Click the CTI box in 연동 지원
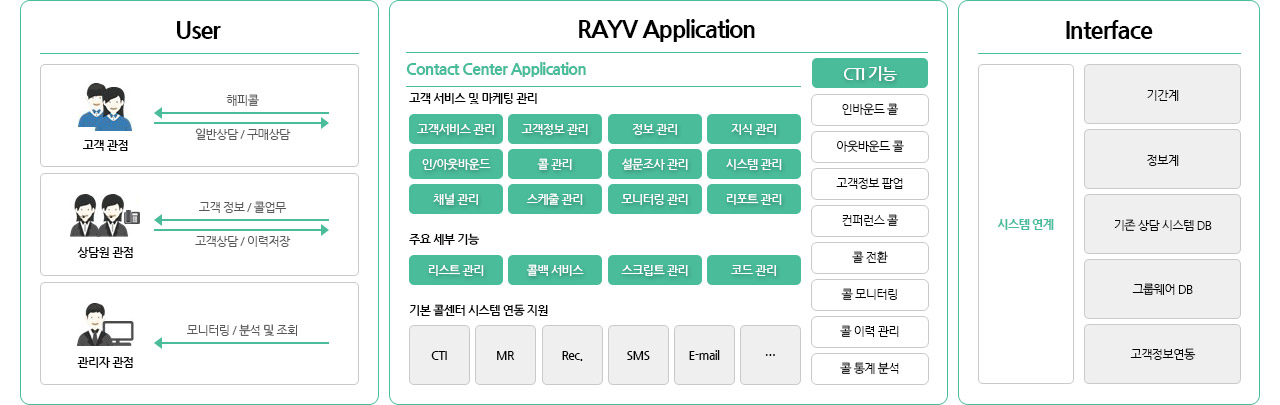 tap(439, 355)
